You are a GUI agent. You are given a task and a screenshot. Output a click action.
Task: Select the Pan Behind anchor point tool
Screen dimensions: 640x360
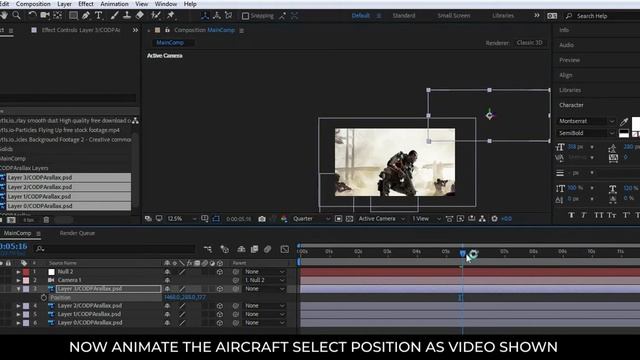pyautogui.click(x=58, y=15)
